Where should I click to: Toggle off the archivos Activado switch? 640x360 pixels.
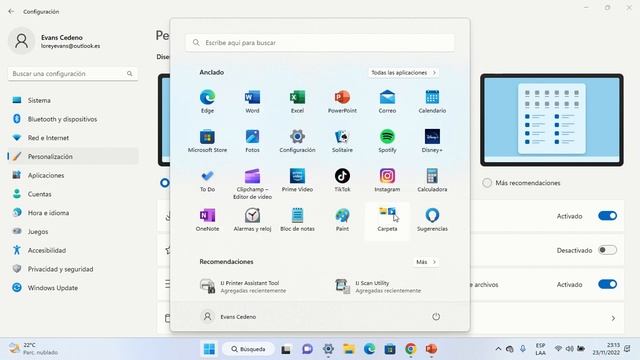[x=607, y=284]
